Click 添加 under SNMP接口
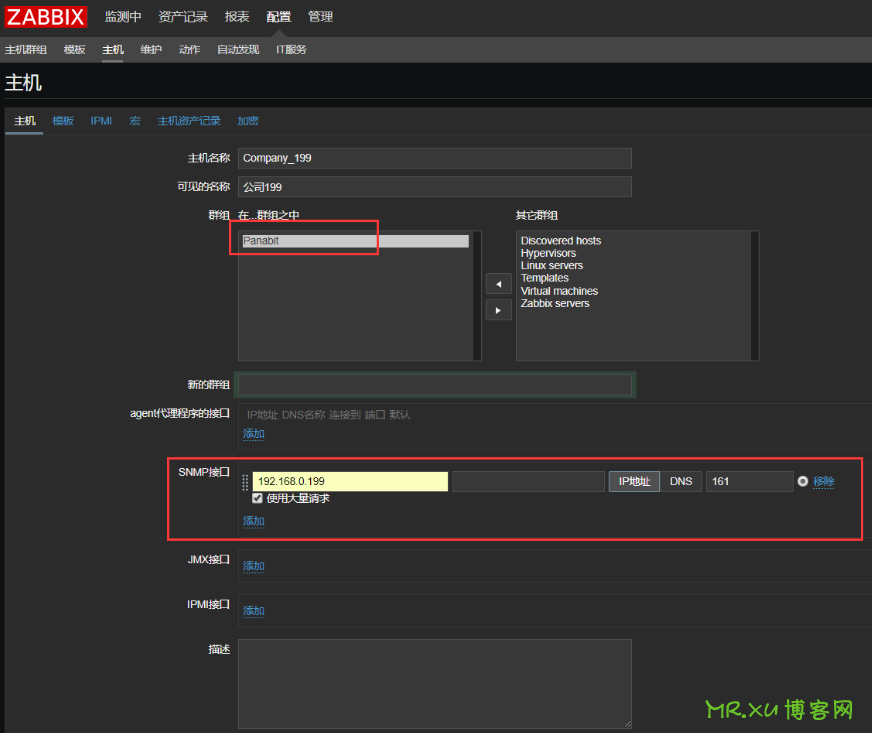 pyautogui.click(x=254, y=521)
